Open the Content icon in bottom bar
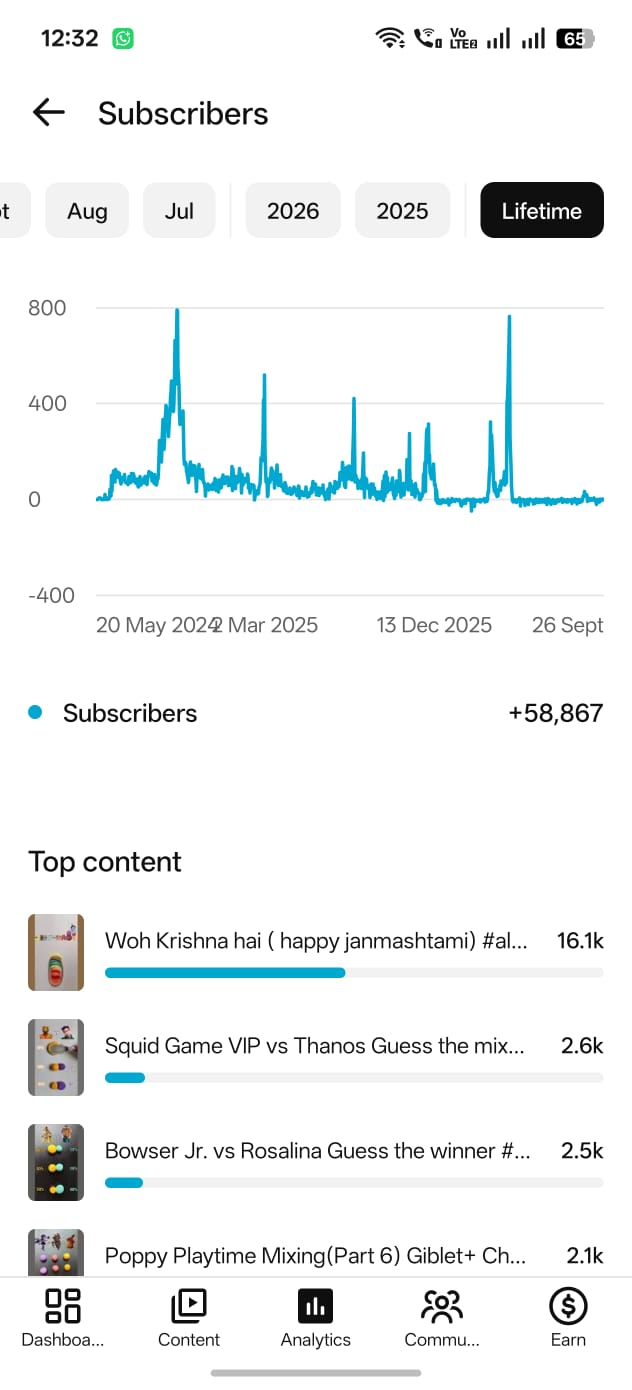The height and width of the screenshot is (1390, 632). point(189,1306)
